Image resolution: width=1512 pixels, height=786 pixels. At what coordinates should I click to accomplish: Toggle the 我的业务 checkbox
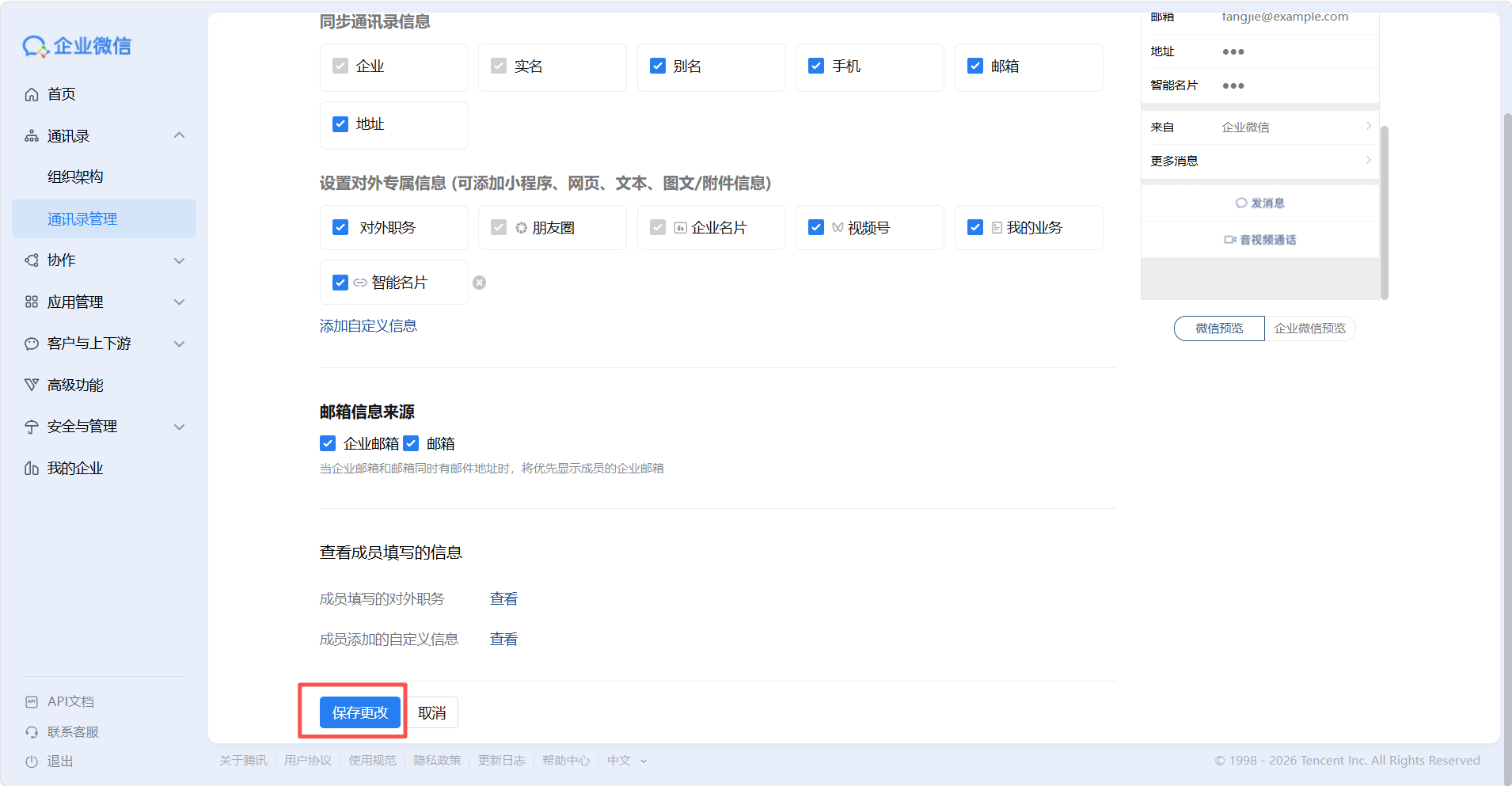tap(975, 228)
